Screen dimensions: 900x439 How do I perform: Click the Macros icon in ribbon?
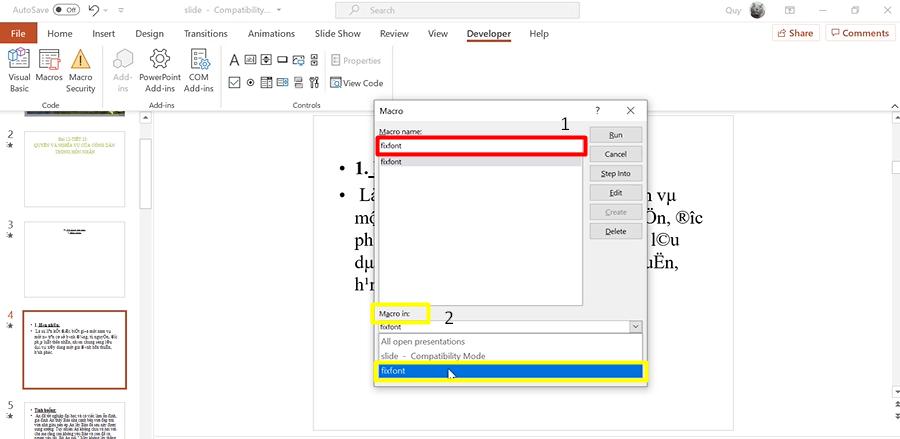[x=49, y=69]
